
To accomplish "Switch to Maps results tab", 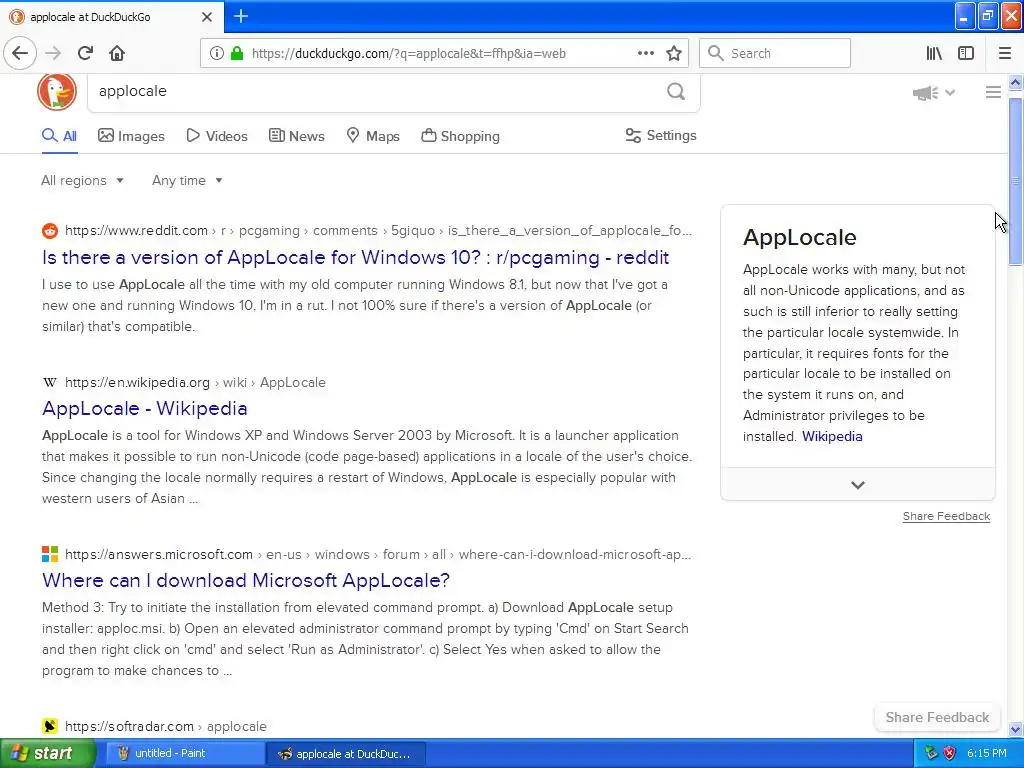I will [373, 136].
